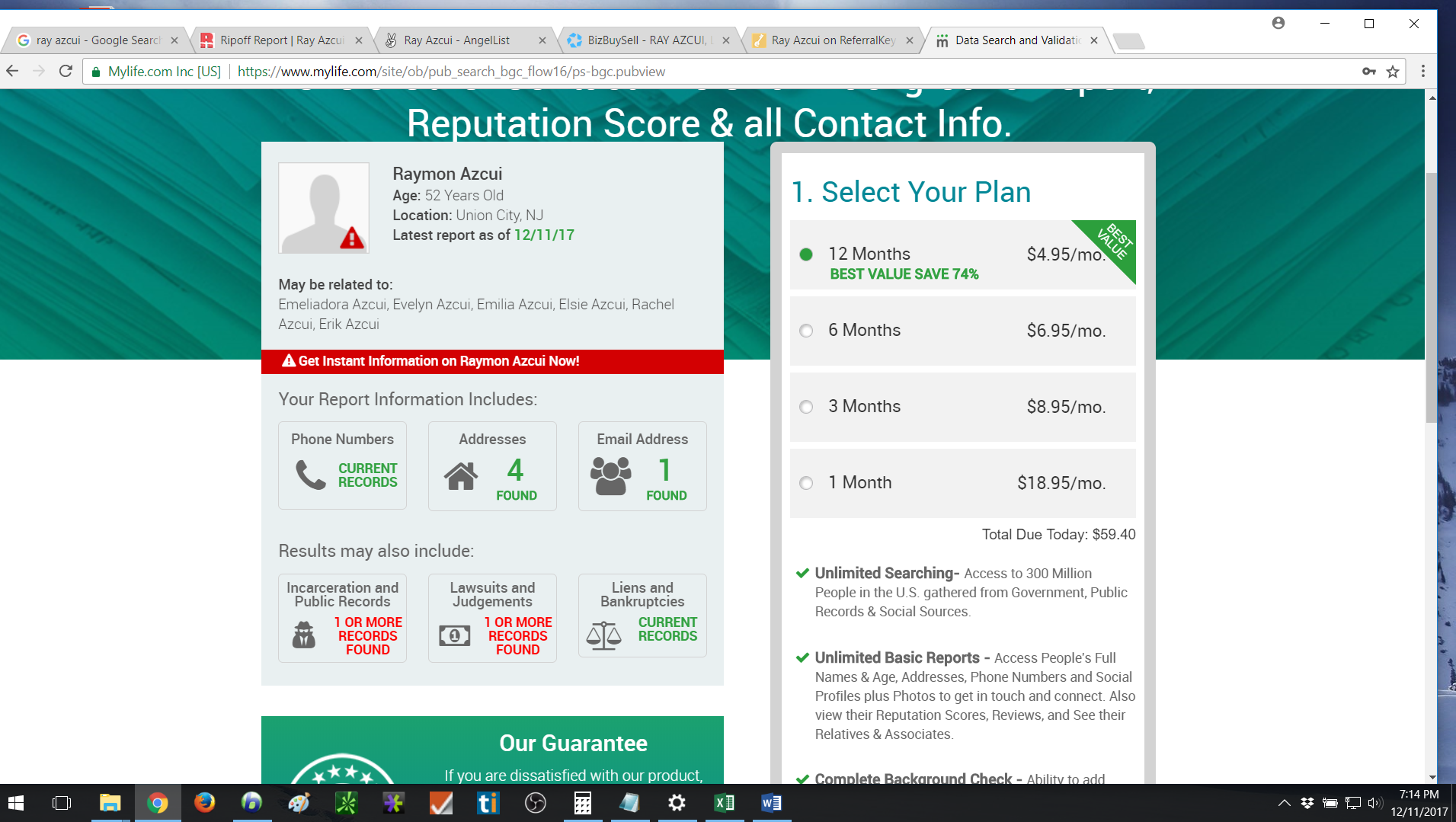Click scrollbar down arrow
Screen dimensions: 1456x822
click(x=1432, y=777)
